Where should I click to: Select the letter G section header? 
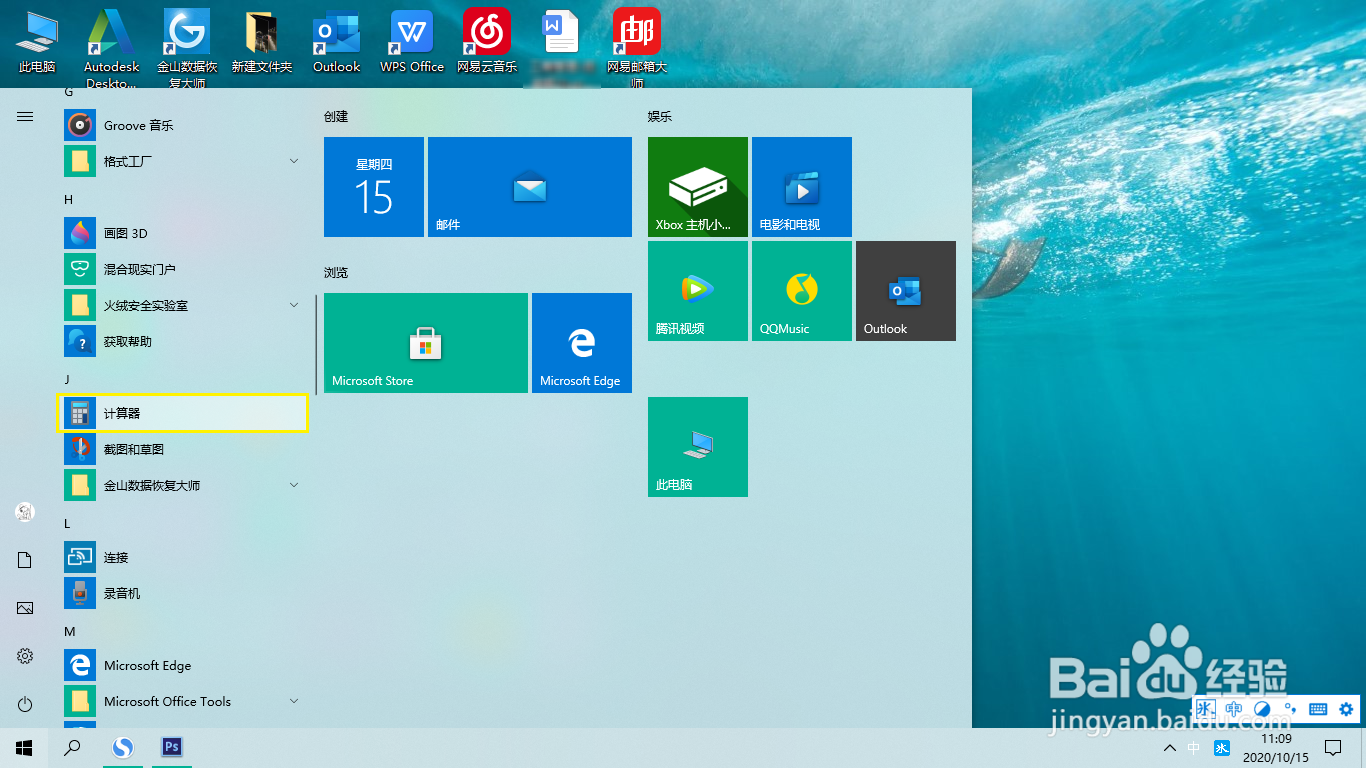[69, 91]
